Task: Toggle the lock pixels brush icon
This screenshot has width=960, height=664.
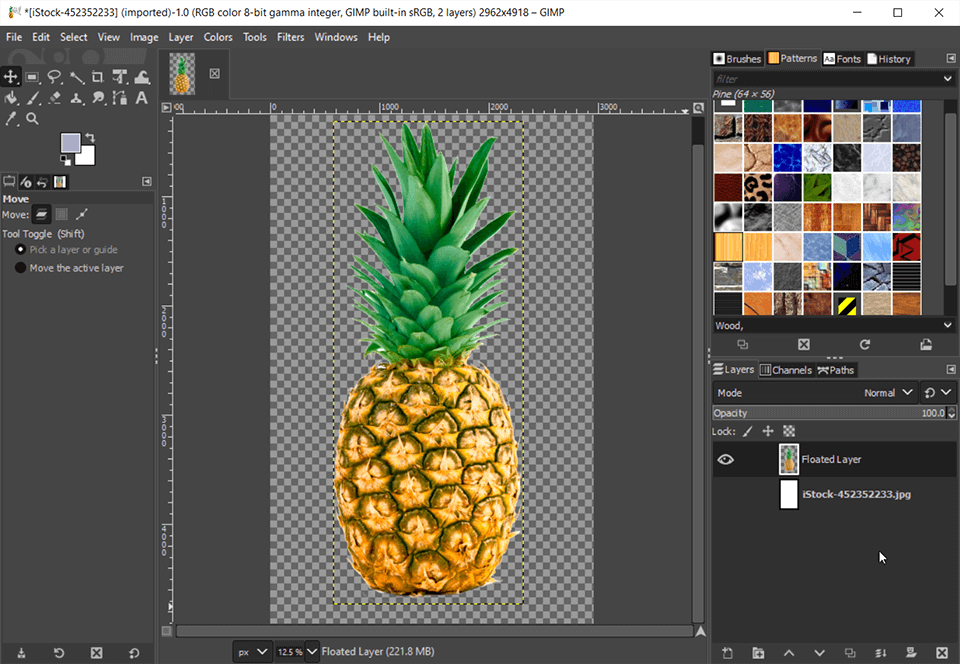Action: pos(747,431)
